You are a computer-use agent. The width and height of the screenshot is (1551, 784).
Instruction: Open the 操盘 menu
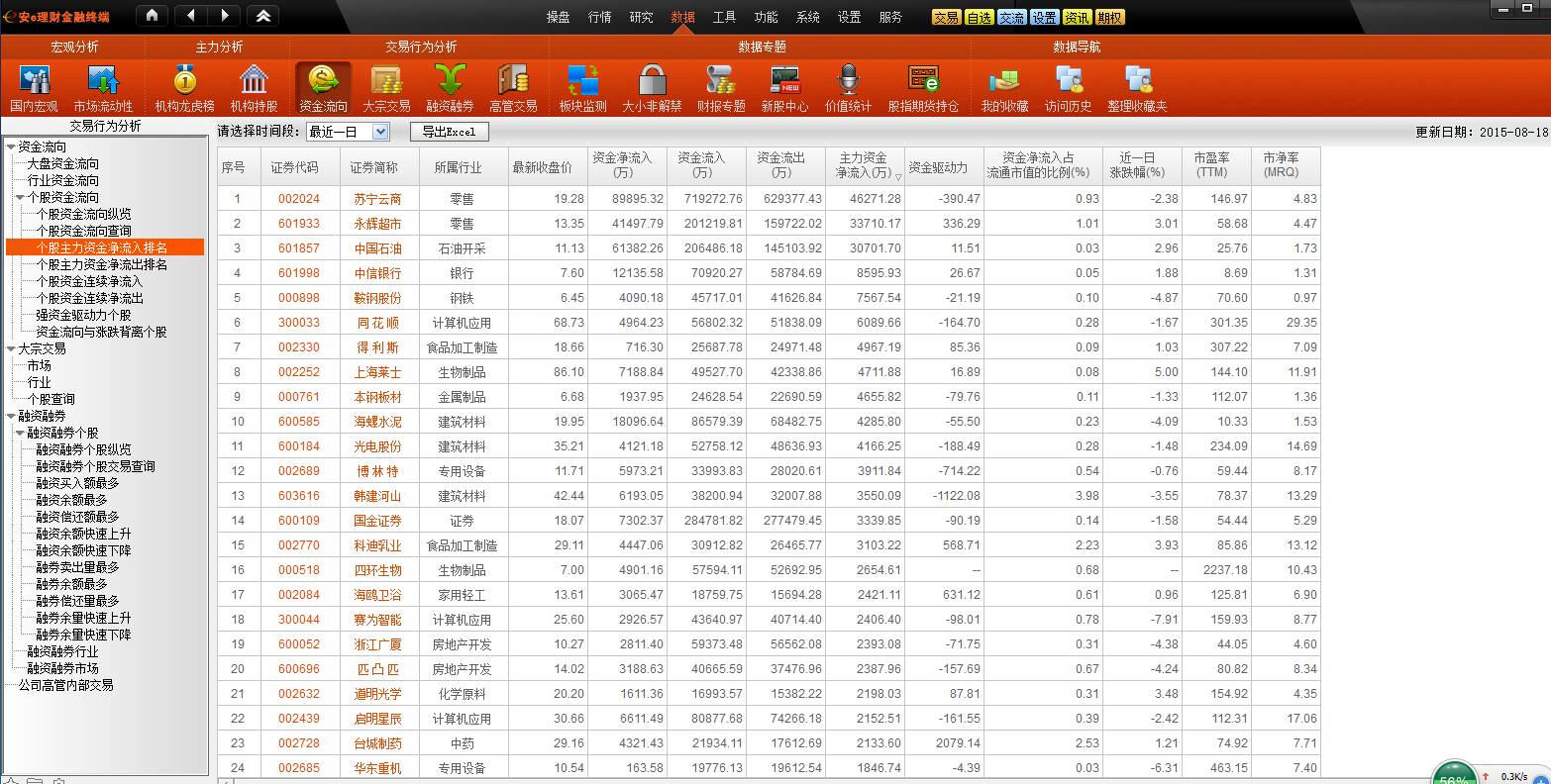point(559,17)
